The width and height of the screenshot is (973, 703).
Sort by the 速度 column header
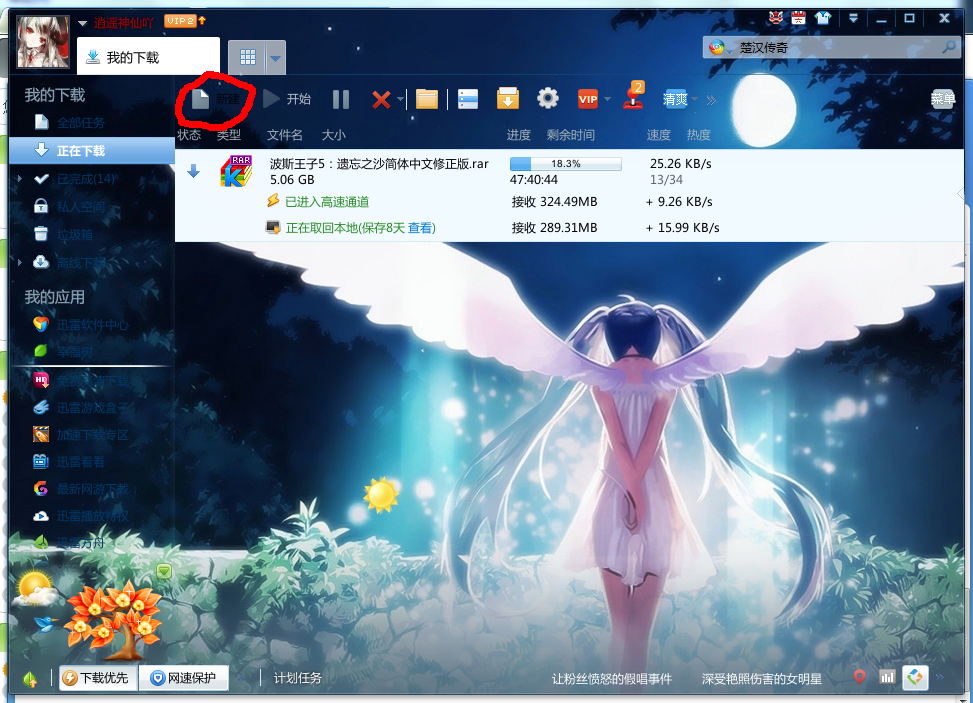click(x=658, y=135)
